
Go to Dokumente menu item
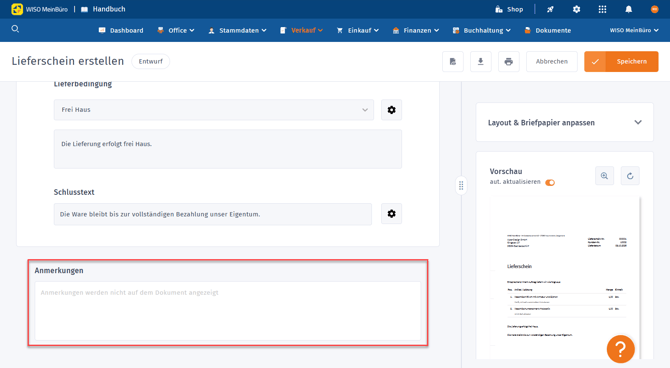tap(547, 30)
